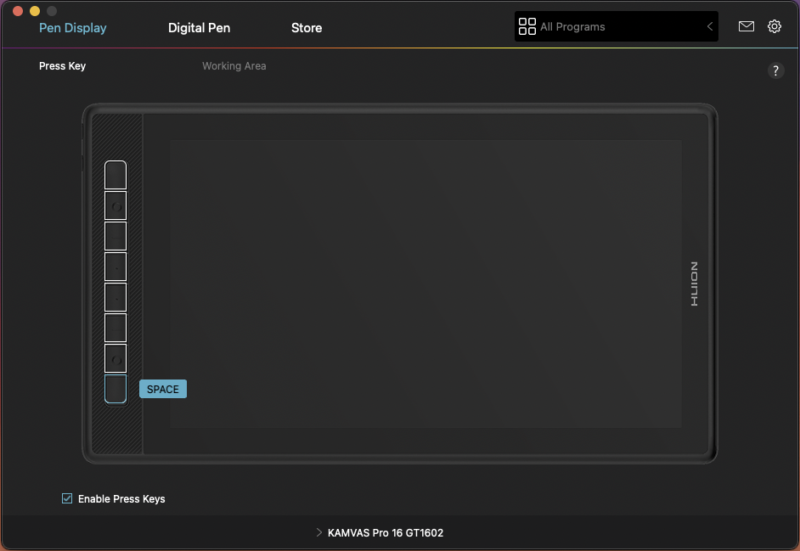Image resolution: width=800 pixels, height=551 pixels.
Task: Open settings via the gear icon
Action: (774, 26)
